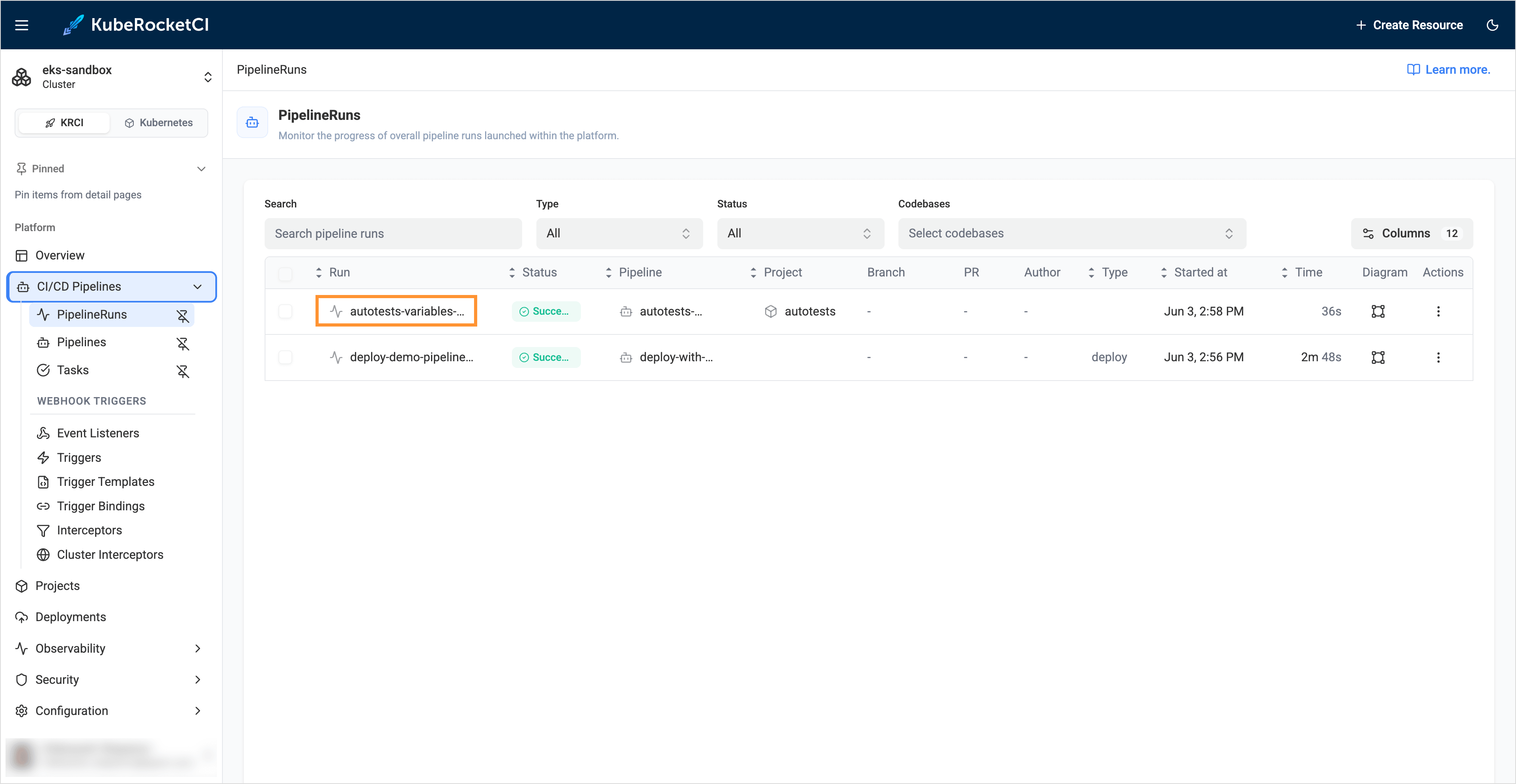The height and width of the screenshot is (784, 1516).
Task: Open the autotests-variables pipeline run link
Action: (407, 312)
